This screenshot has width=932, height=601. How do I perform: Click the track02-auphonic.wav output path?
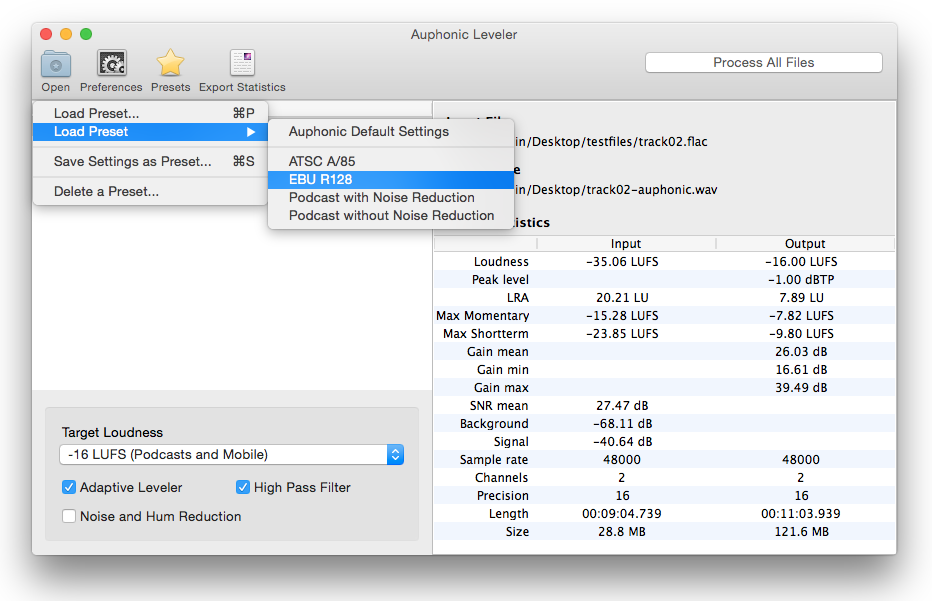coord(616,190)
